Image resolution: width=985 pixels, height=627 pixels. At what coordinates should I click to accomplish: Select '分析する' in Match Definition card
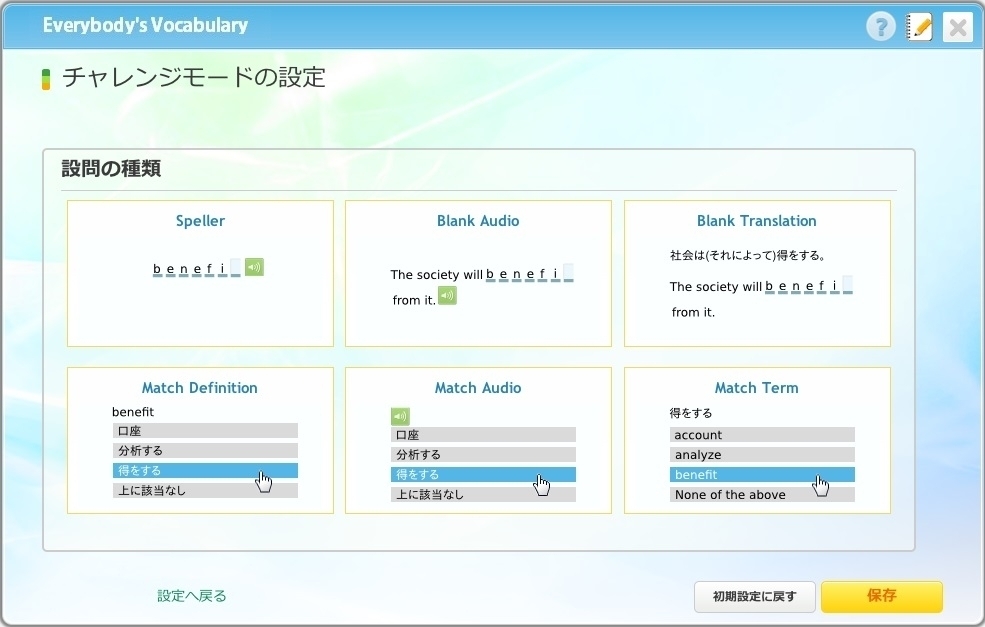coord(205,450)
